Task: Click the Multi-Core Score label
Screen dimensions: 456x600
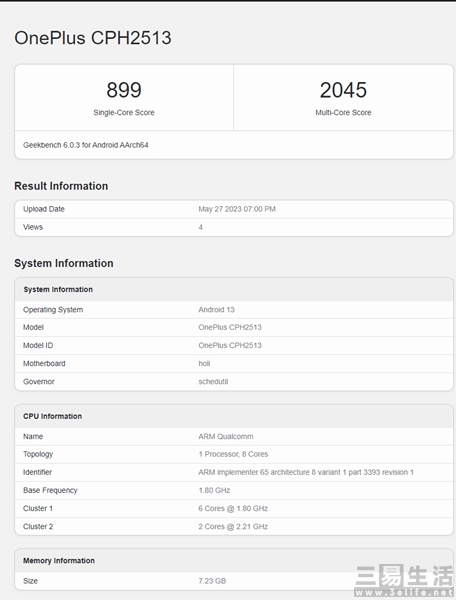Action: (x=343, y=112)
